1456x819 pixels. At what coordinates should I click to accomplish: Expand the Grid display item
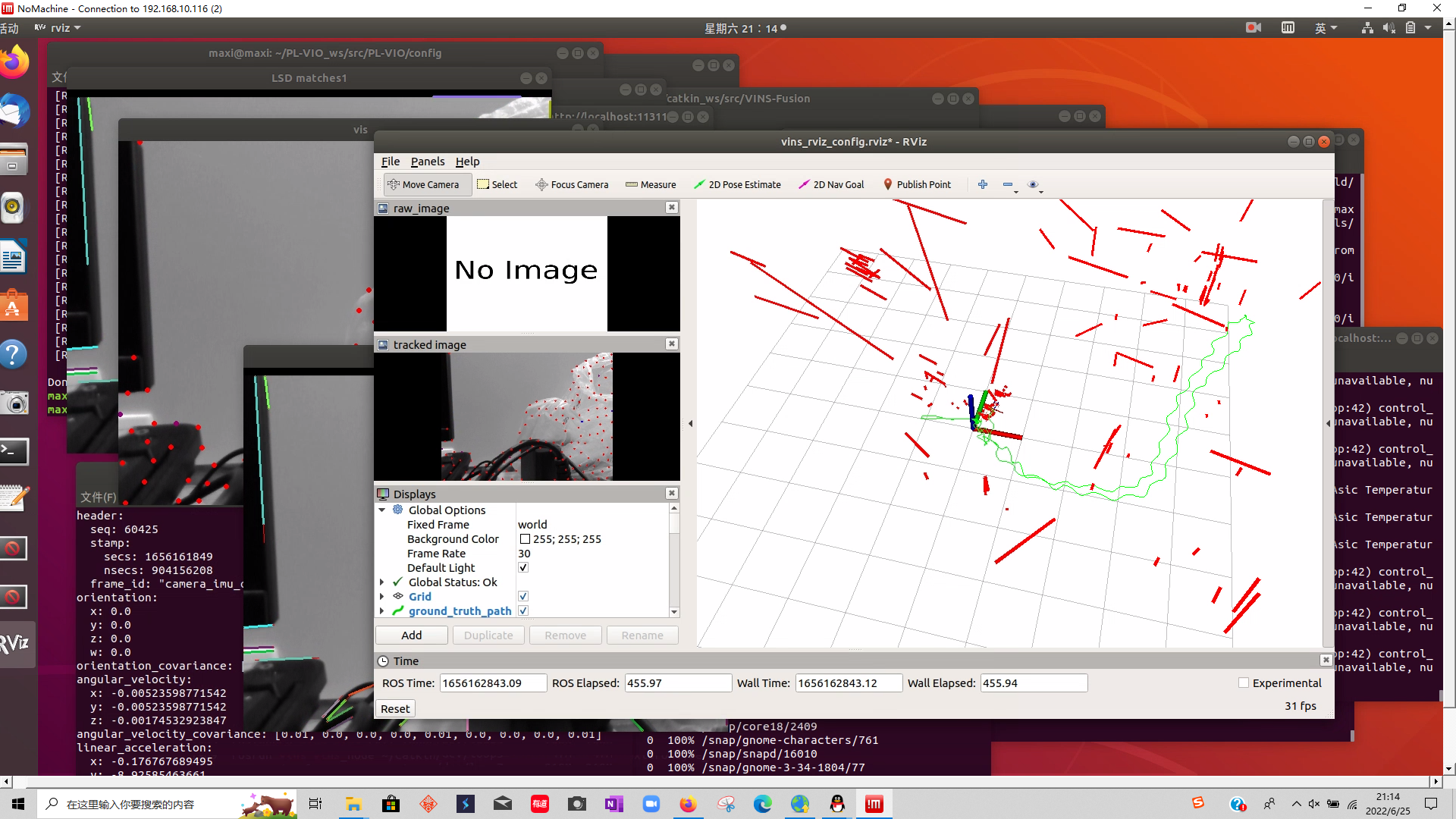point(382,597)
